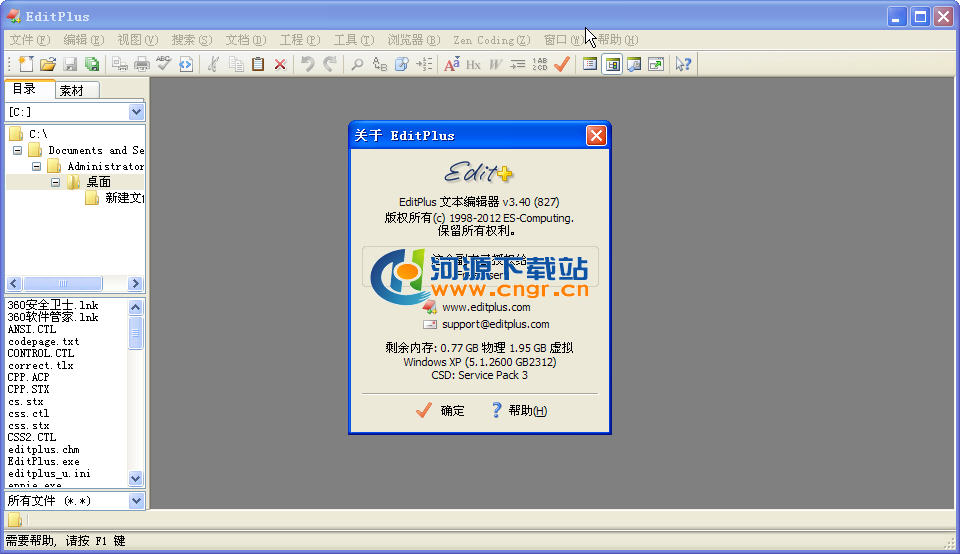This screenshot has width=960, height=554.
Task: Click the file list scroll up arrow
Action: tap(135, 307)
